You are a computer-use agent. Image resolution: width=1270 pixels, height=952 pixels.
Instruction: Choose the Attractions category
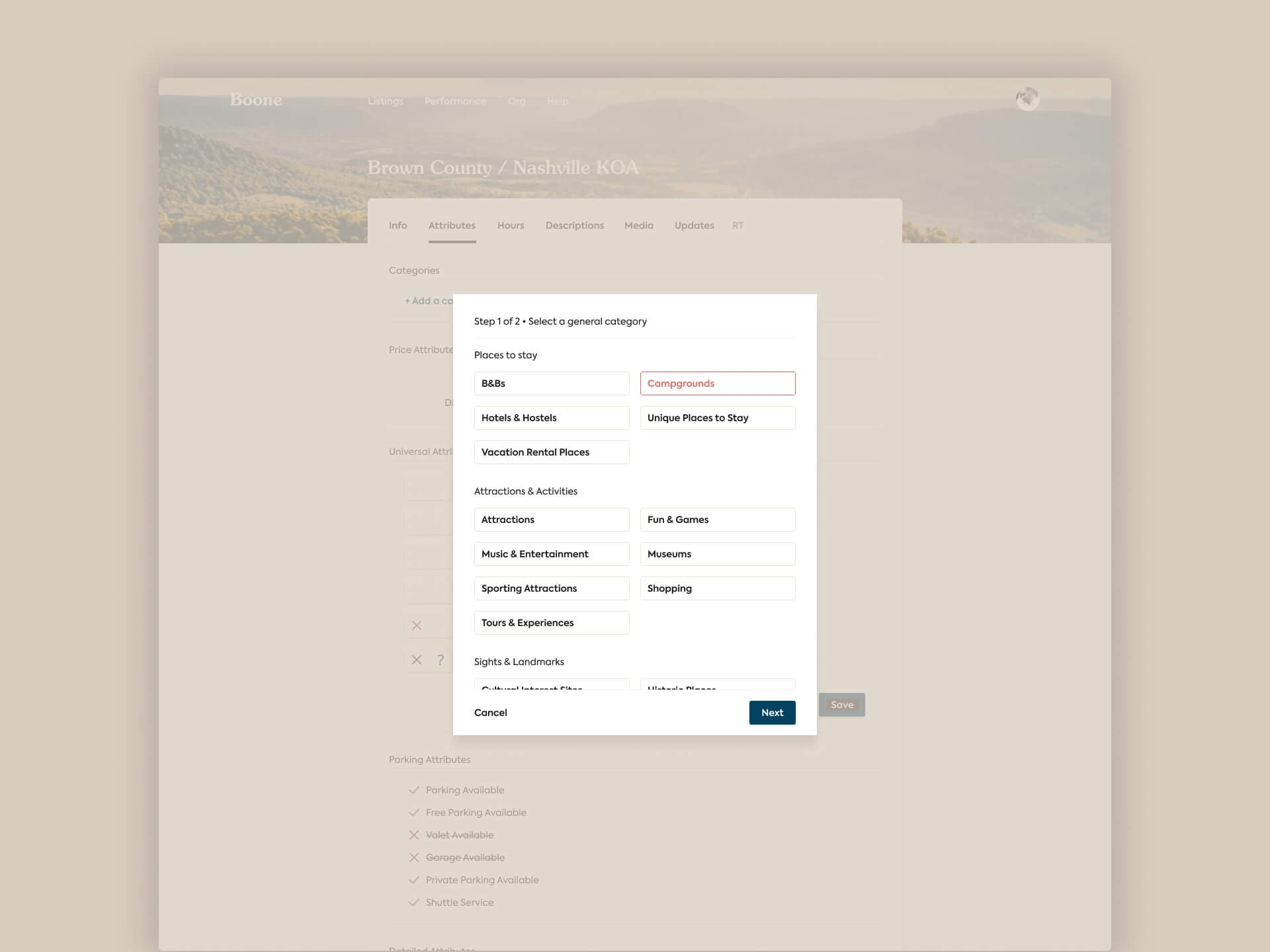coord(552,520)
